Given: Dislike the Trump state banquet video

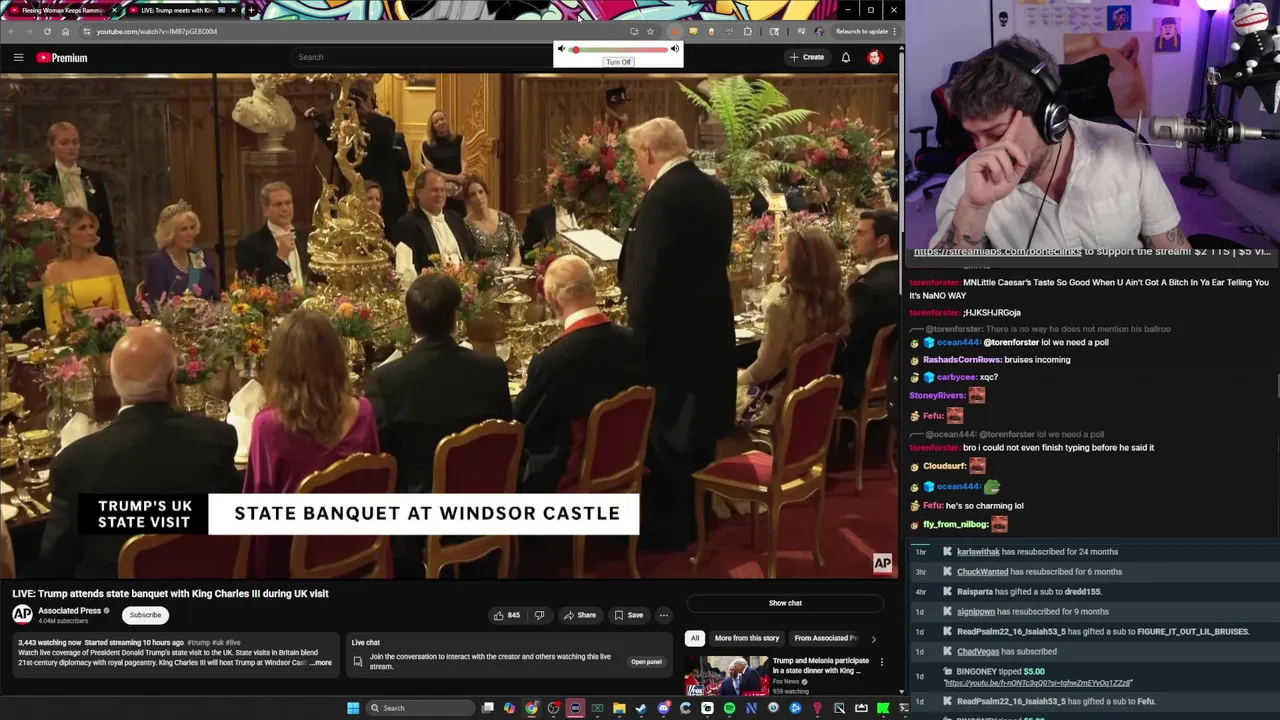Looking at the screenshot, I should click(539, 615).
